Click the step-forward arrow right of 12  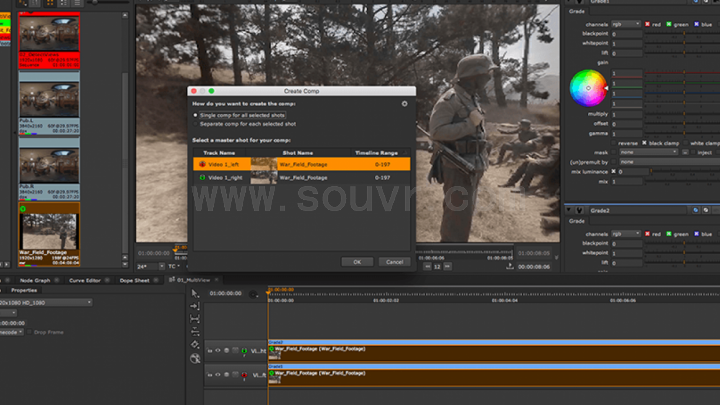(447, 266)
